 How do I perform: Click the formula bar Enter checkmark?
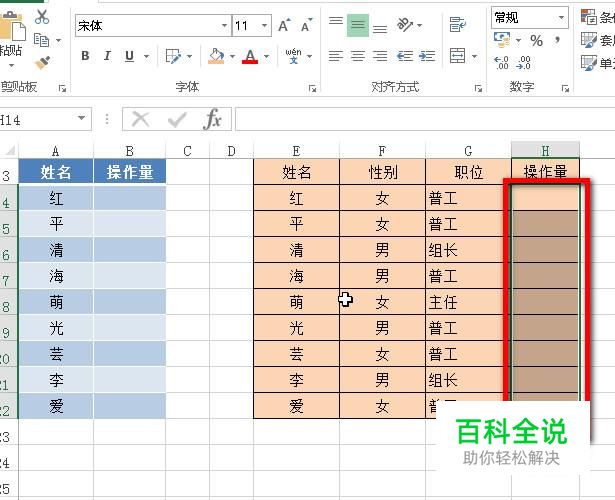177,119
